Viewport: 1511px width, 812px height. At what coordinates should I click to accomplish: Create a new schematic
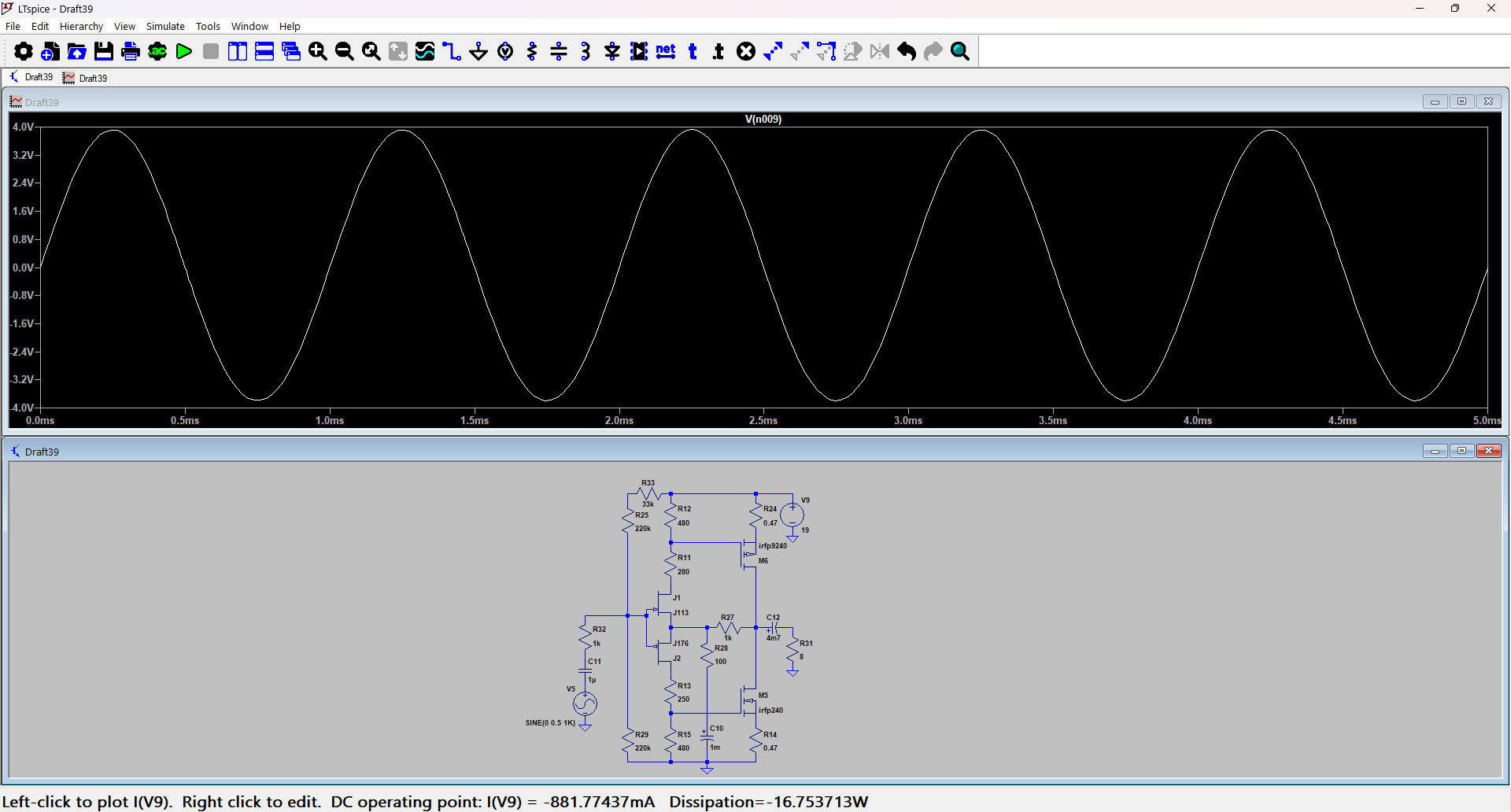pos(50,52)
